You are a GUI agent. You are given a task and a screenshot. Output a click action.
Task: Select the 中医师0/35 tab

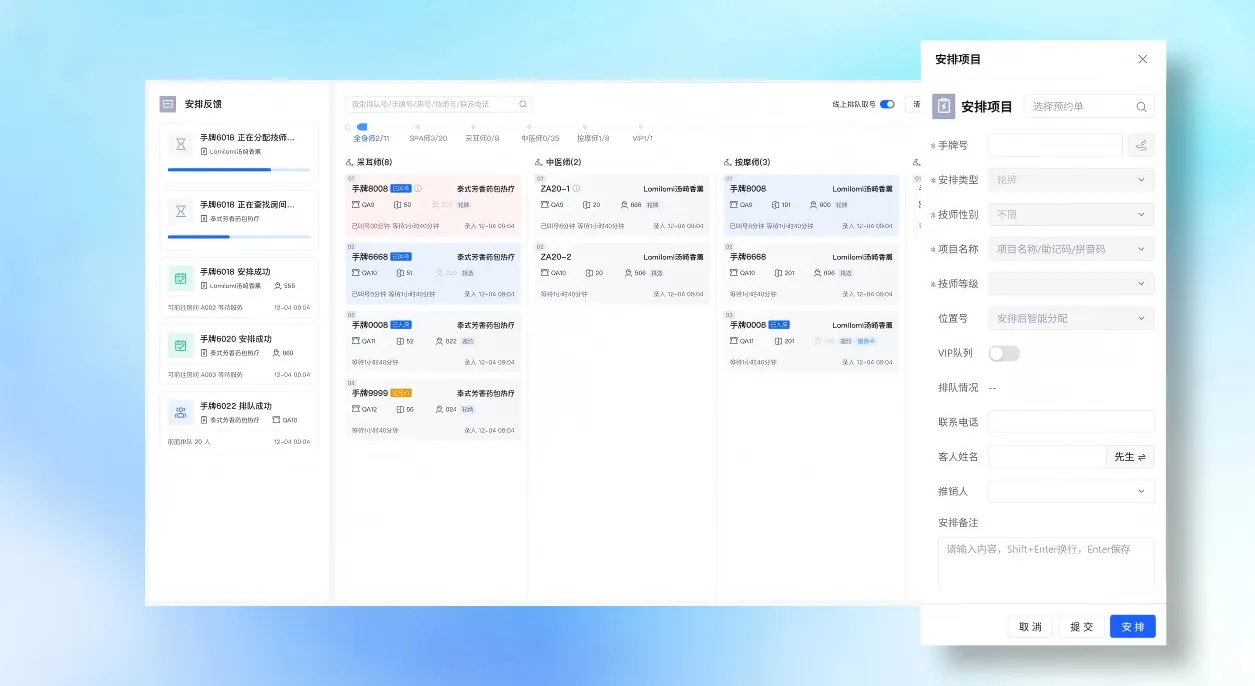[x=540, y=138]
